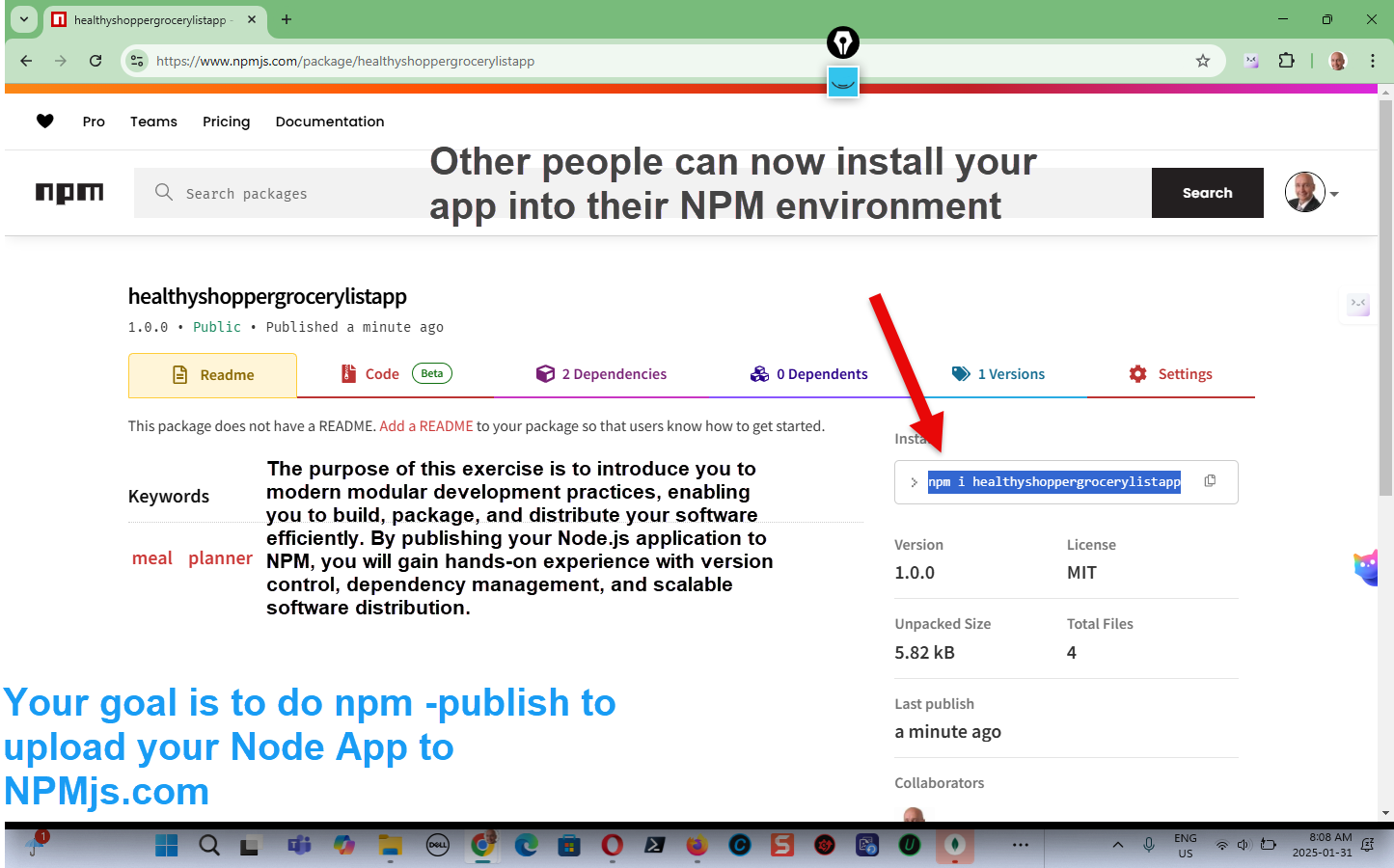
Task: Open the Terminal icon in the taskbar
Action: click(x=654, y=846)
